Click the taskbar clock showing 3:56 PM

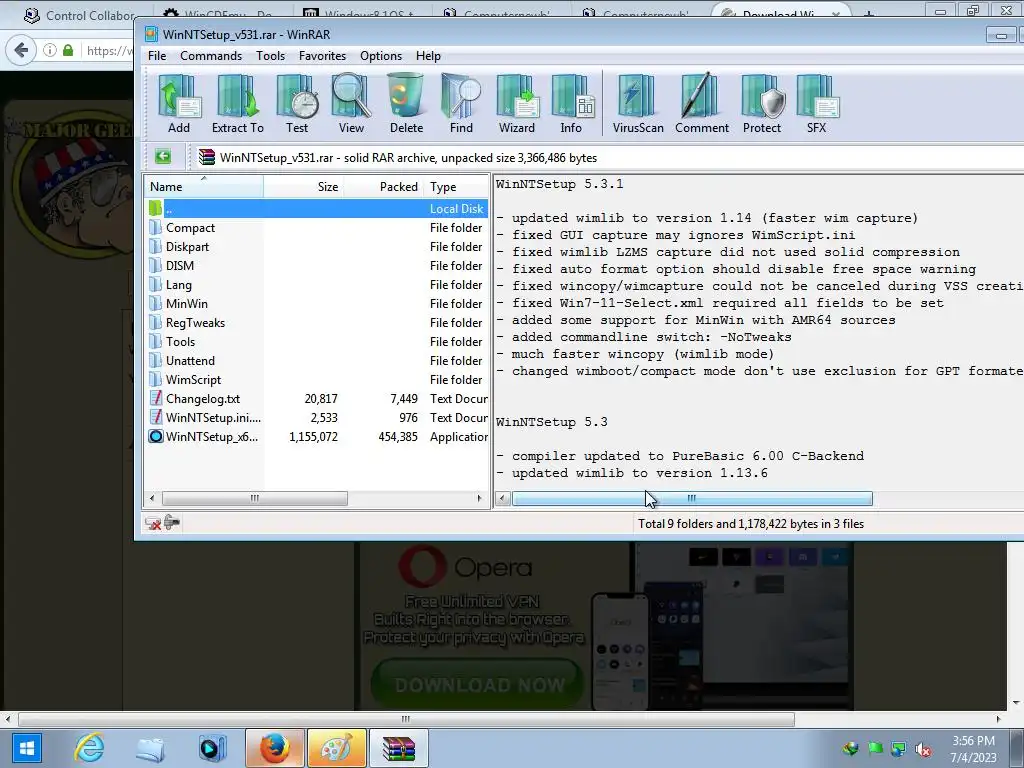point(973,749)
